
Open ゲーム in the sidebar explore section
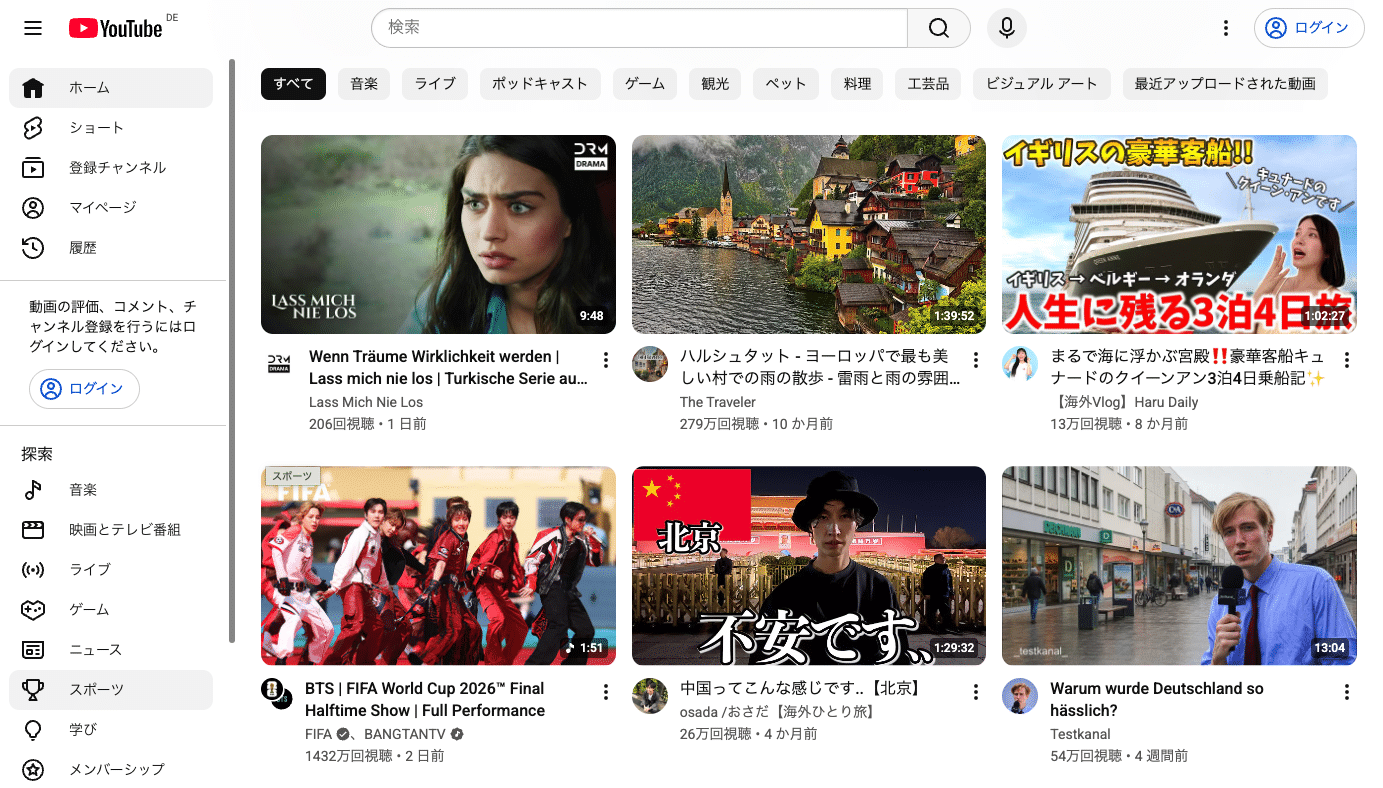[x=111, y=610]
